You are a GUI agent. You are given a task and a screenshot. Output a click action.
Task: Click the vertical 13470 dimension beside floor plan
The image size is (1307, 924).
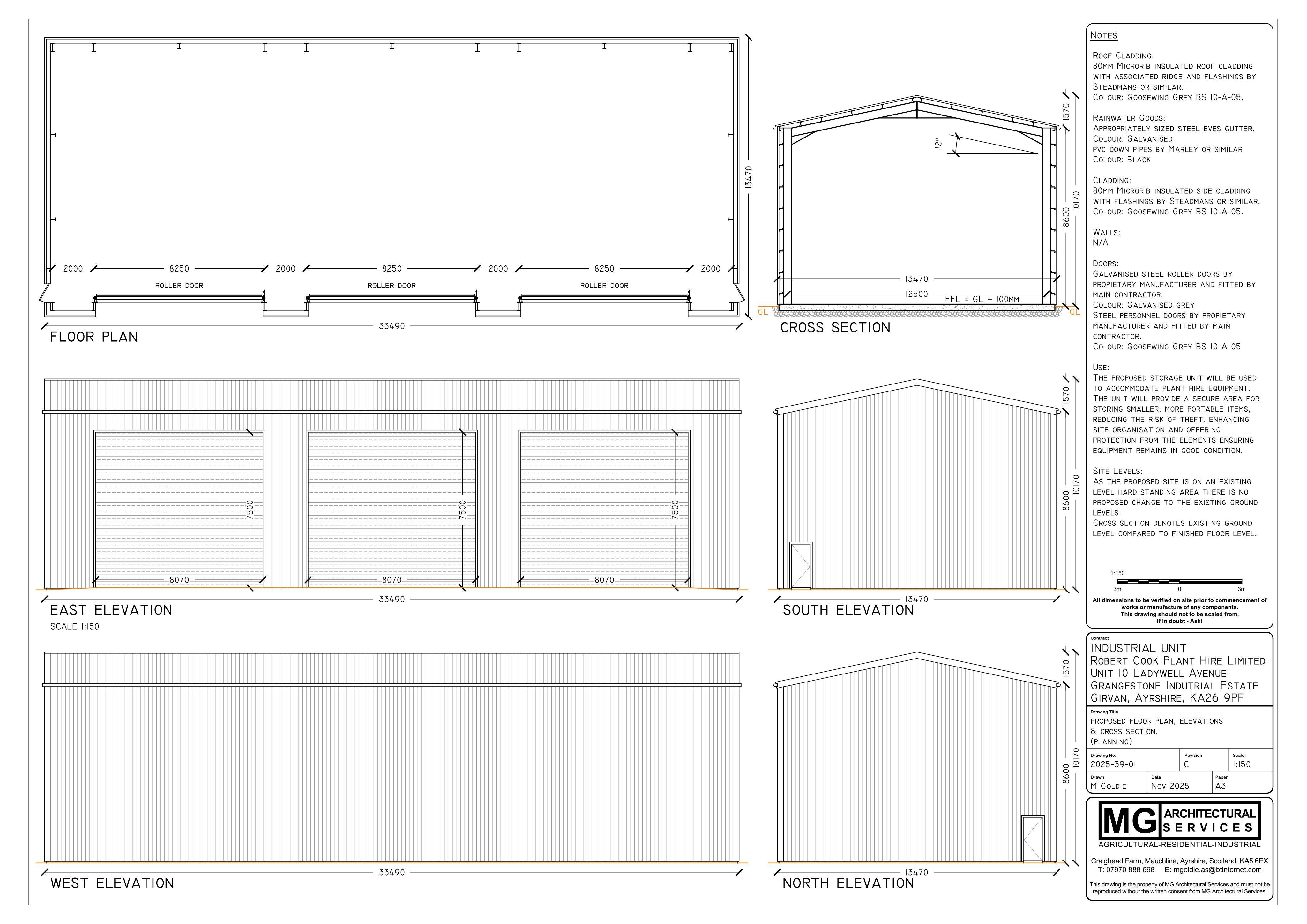pos(748,177)
